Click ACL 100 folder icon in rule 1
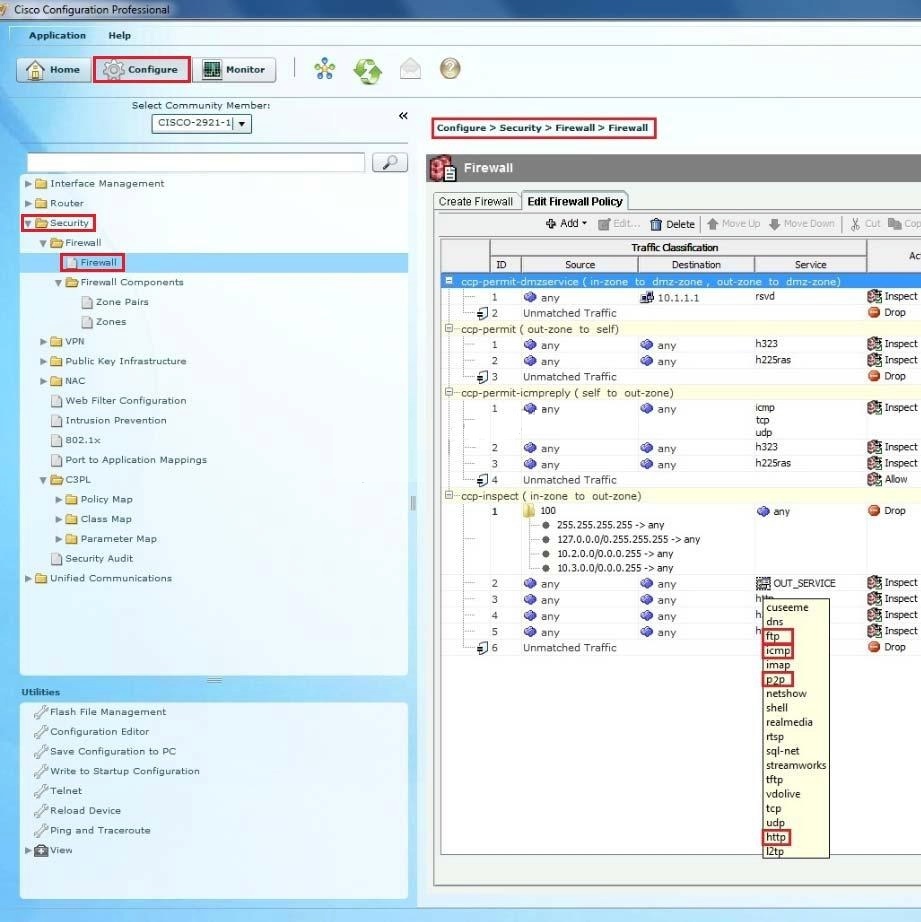 tap(529, 510)
